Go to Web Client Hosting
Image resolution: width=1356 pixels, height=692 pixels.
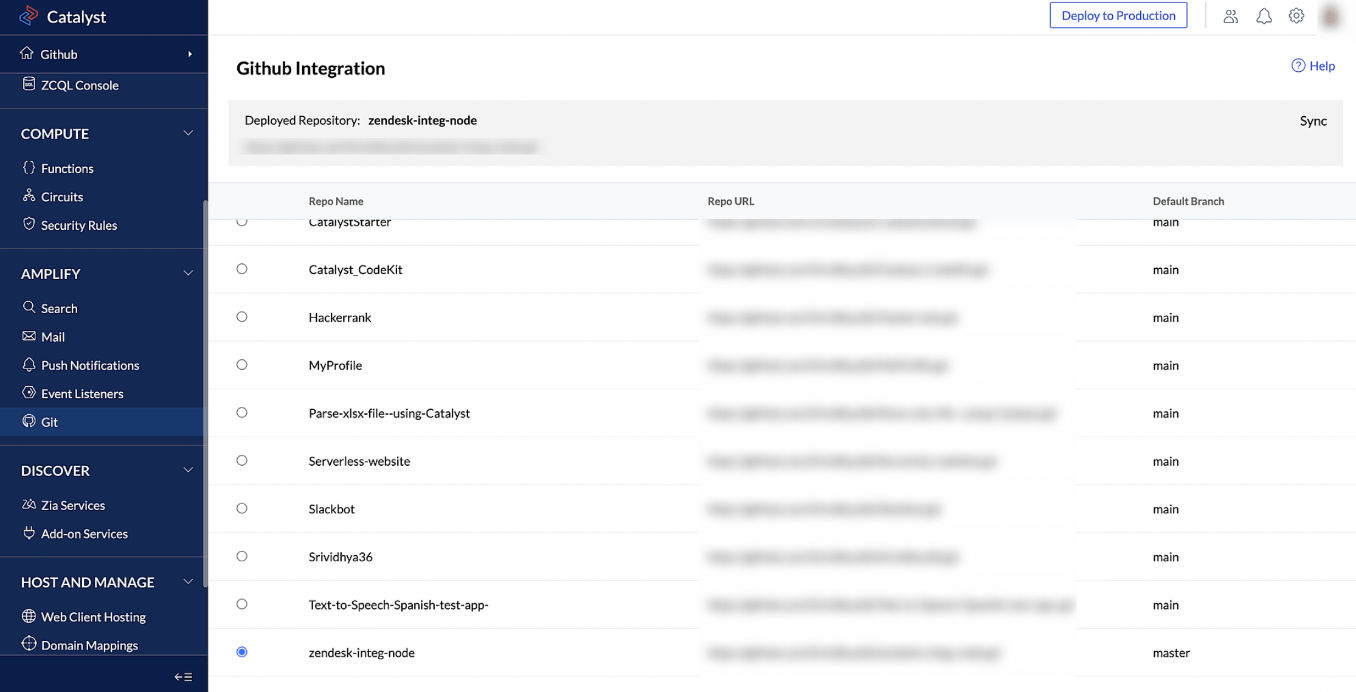pos(92,617)
